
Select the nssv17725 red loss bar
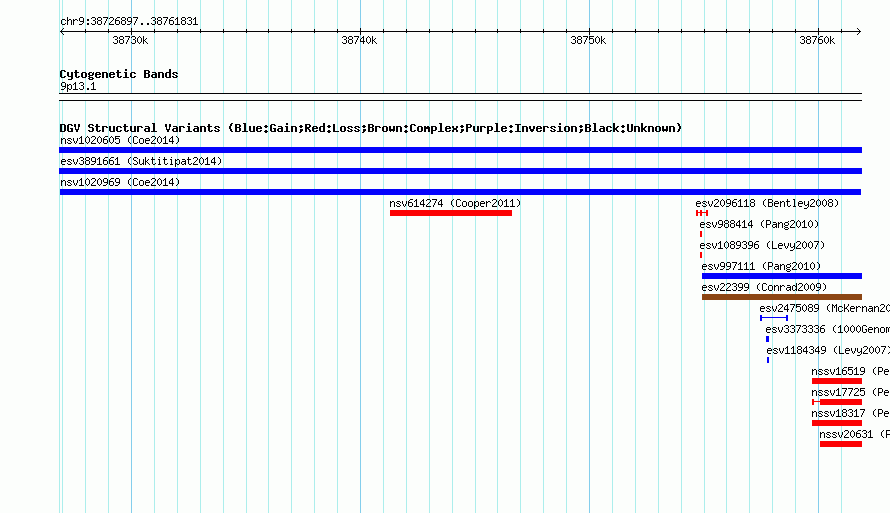[x=837, y=402]
